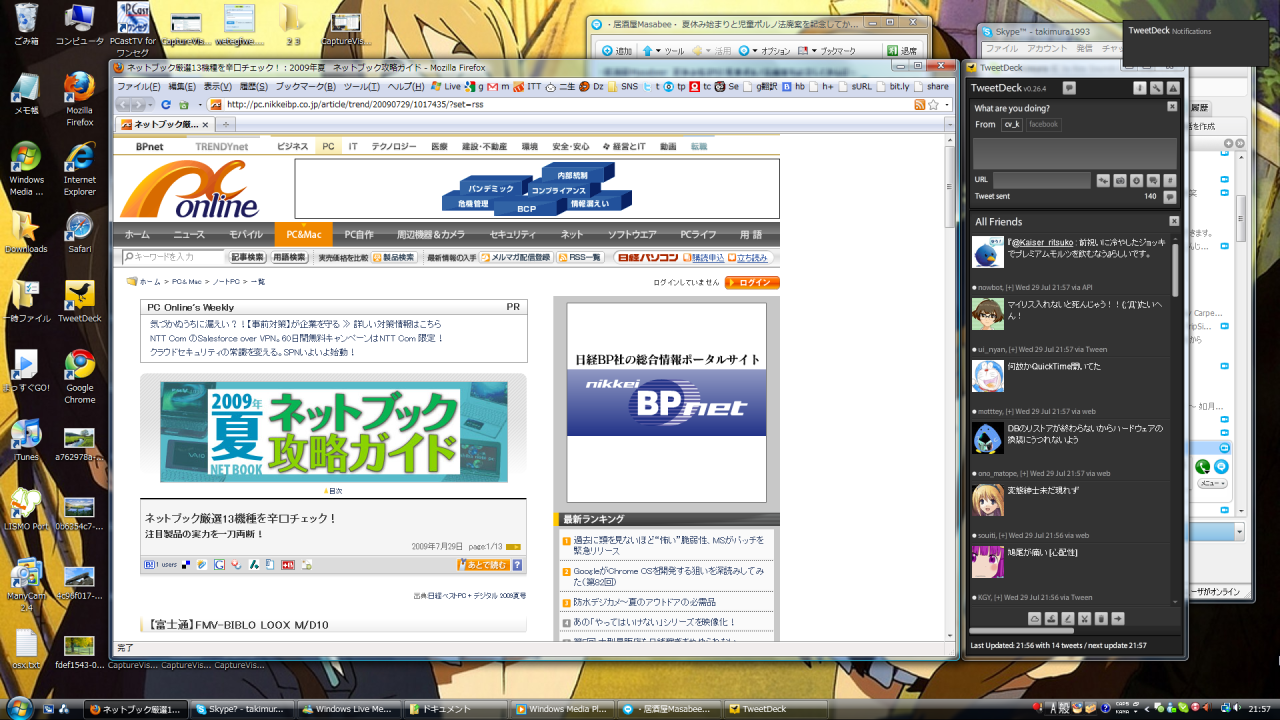The height and width of the screenshot is (720, 1280).
Task: Click the scissors icon in TweetDeck column toolbar
Action: point(1084,618)
